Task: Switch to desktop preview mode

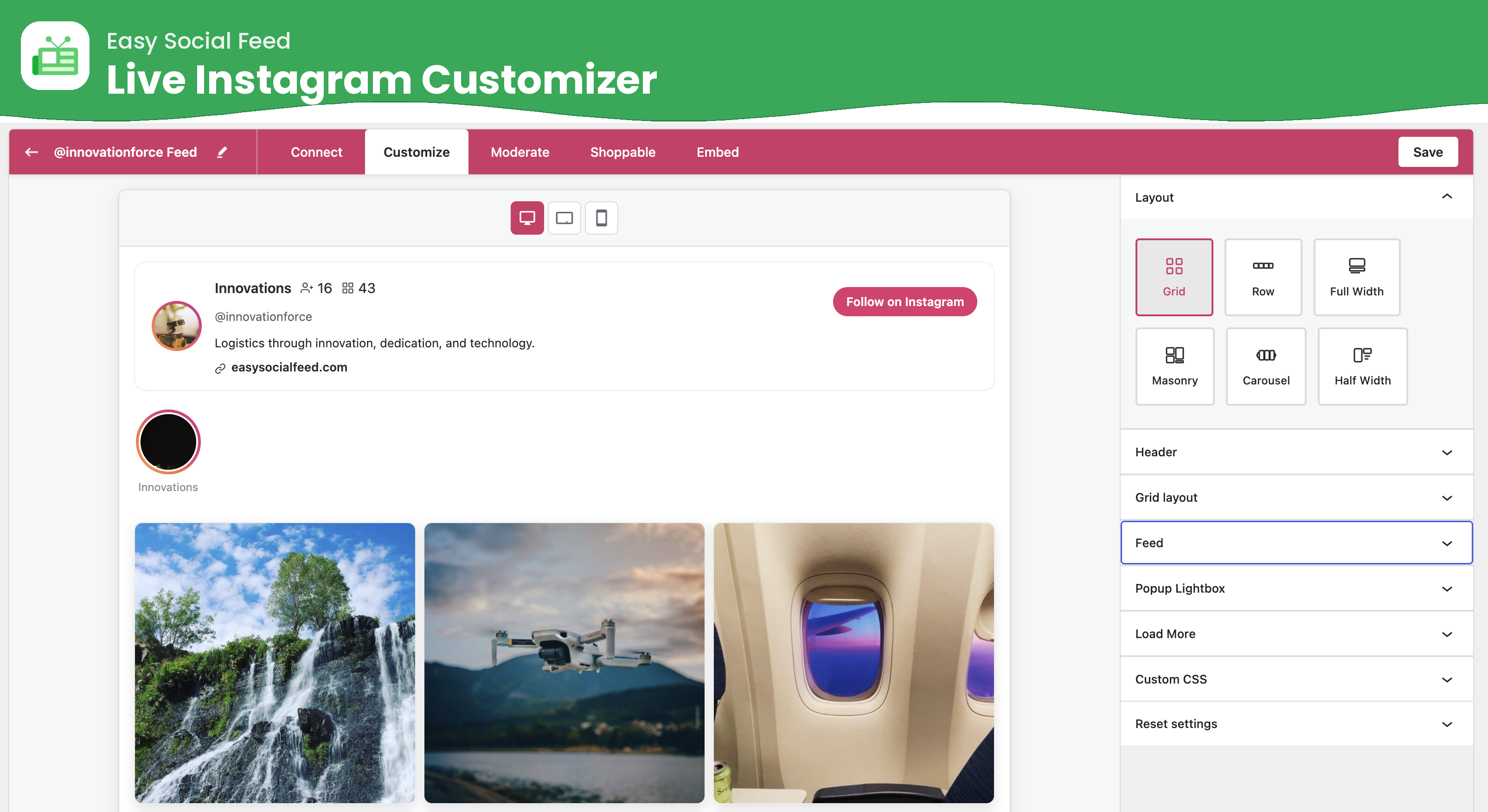Action: pos(527,218)
